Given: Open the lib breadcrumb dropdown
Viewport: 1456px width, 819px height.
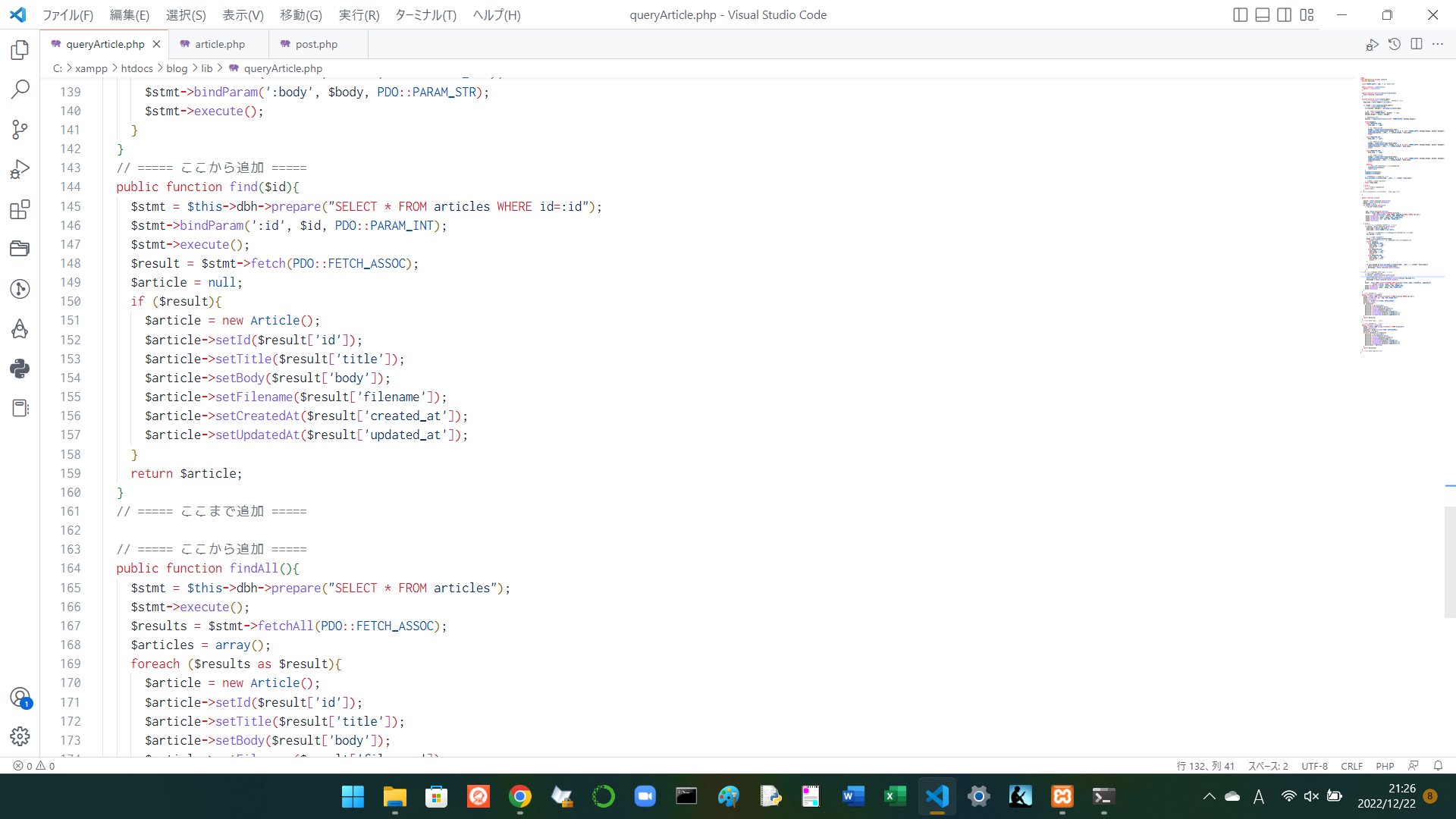Looking at the screenshot, I should 207,67.
